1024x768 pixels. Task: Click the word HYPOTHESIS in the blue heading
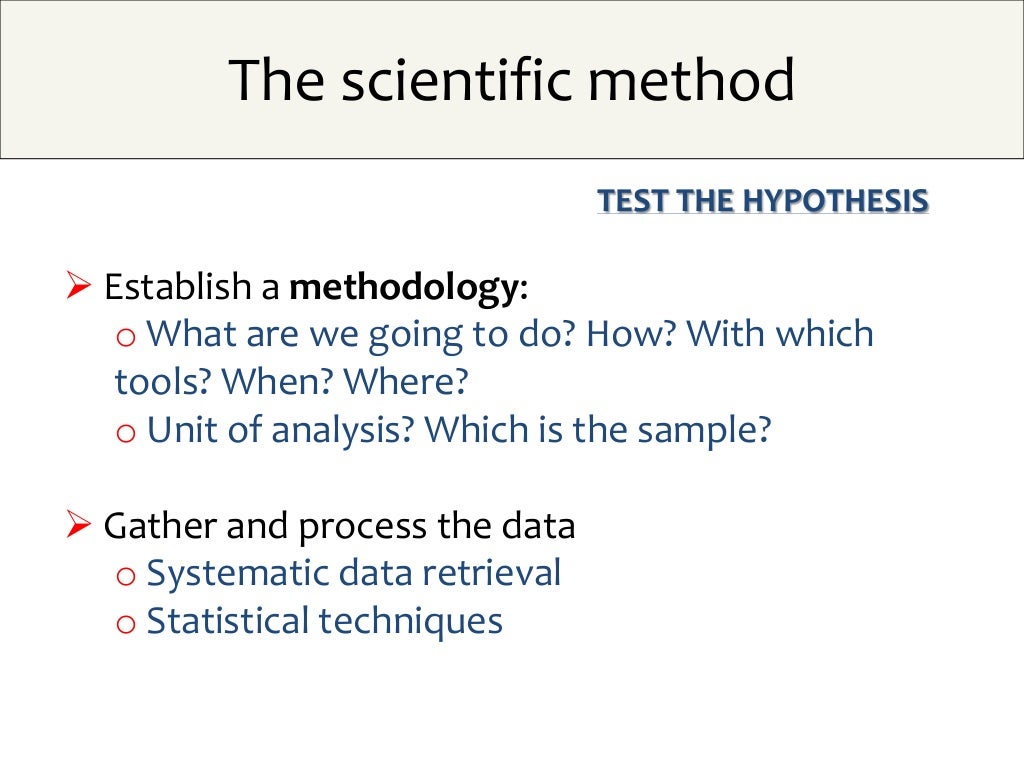pos(836,200)
